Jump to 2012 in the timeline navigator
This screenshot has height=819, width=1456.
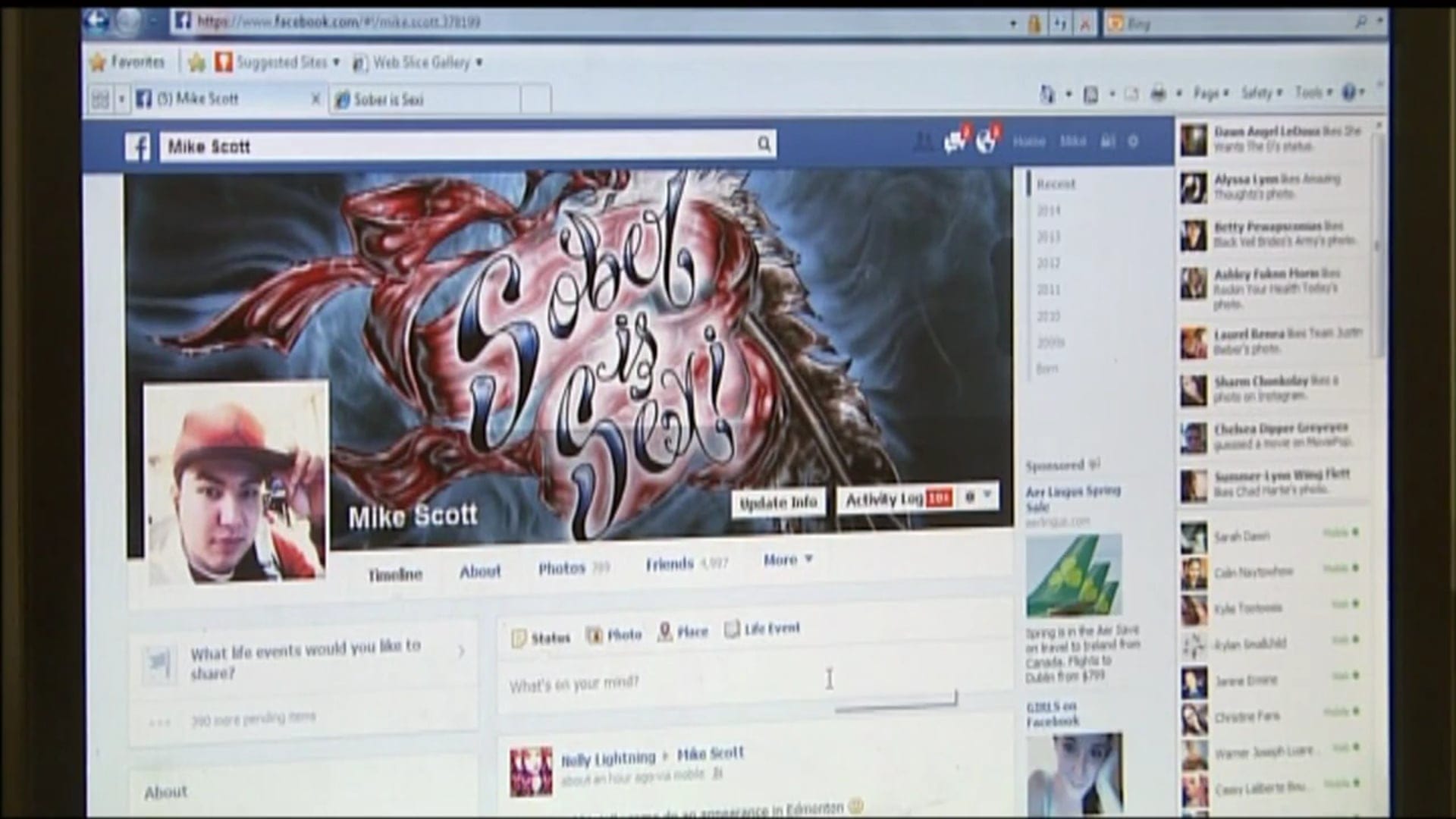[1049, 263]
